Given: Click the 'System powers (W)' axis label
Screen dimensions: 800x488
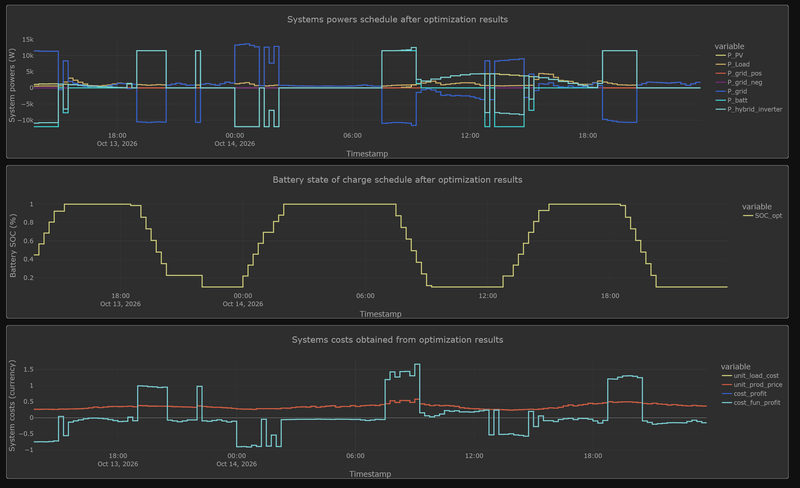Looking at the screenshot, I should click(12, 85).
